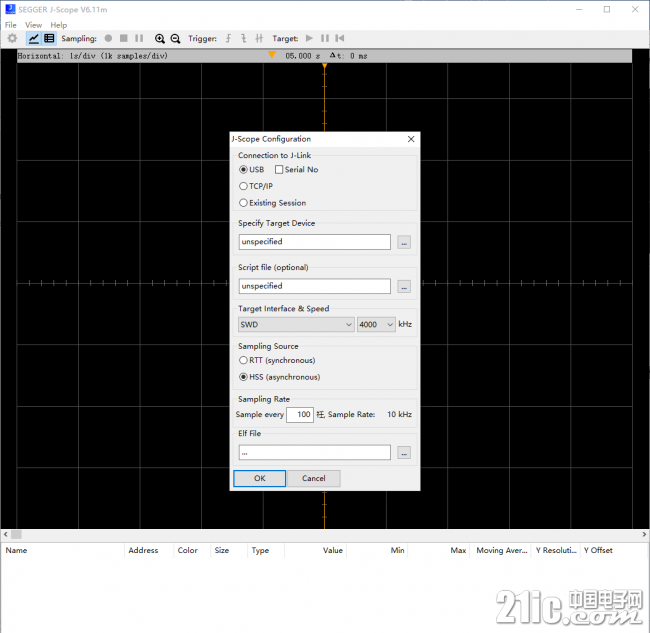
Task: Sort by Name column header
Action: click(x=63, y=551)
